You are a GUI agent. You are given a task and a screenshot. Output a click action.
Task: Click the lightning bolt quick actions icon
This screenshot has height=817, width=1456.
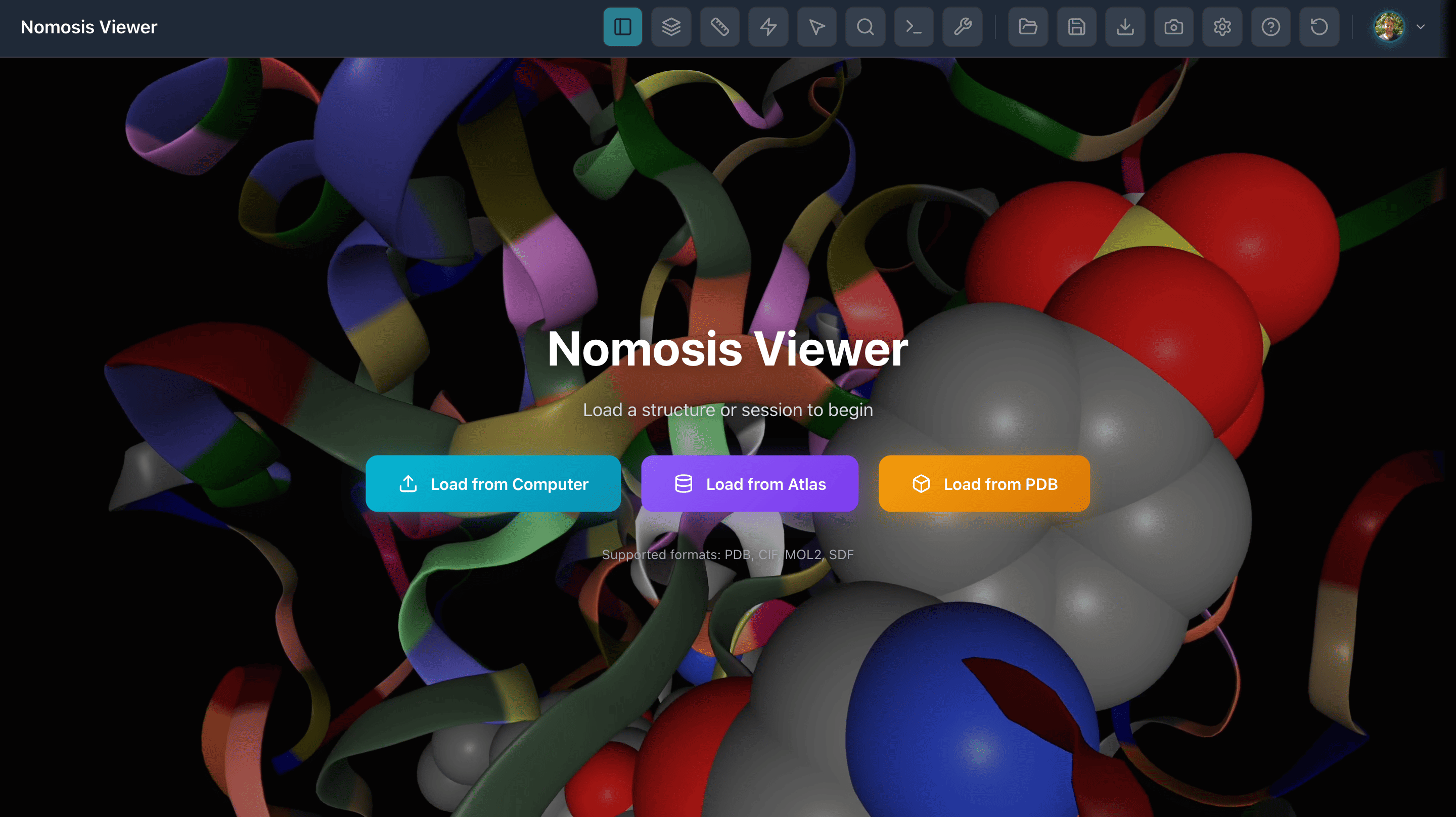(768, 27)
